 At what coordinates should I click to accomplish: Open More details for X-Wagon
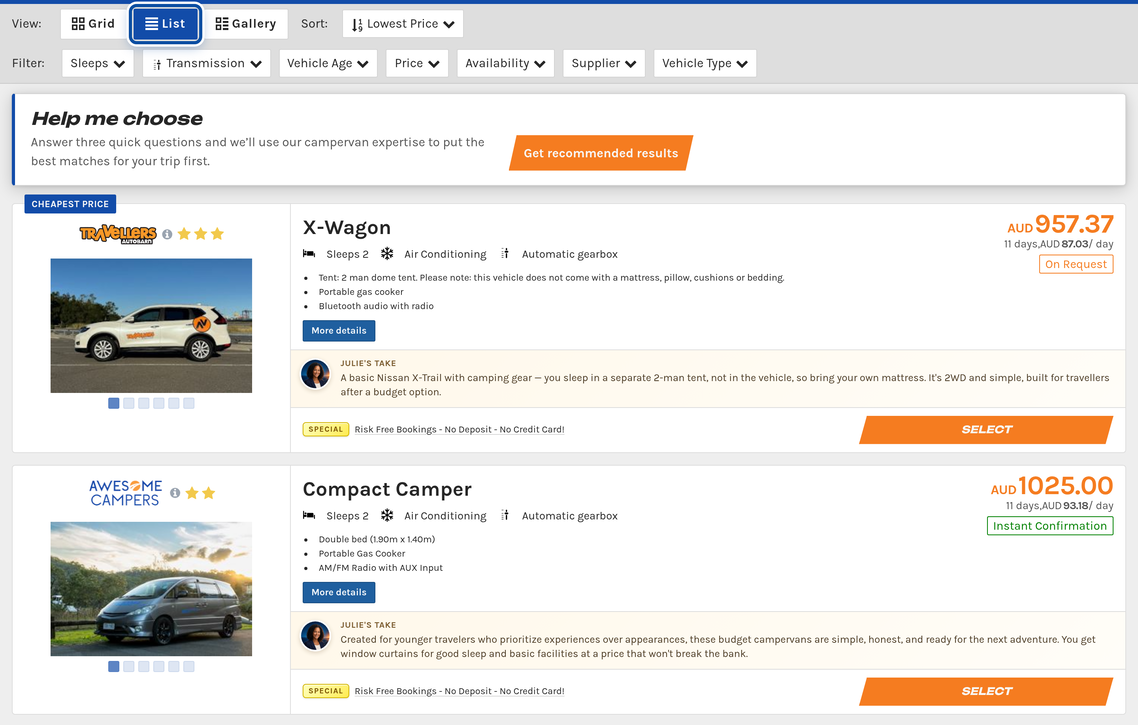339,330
